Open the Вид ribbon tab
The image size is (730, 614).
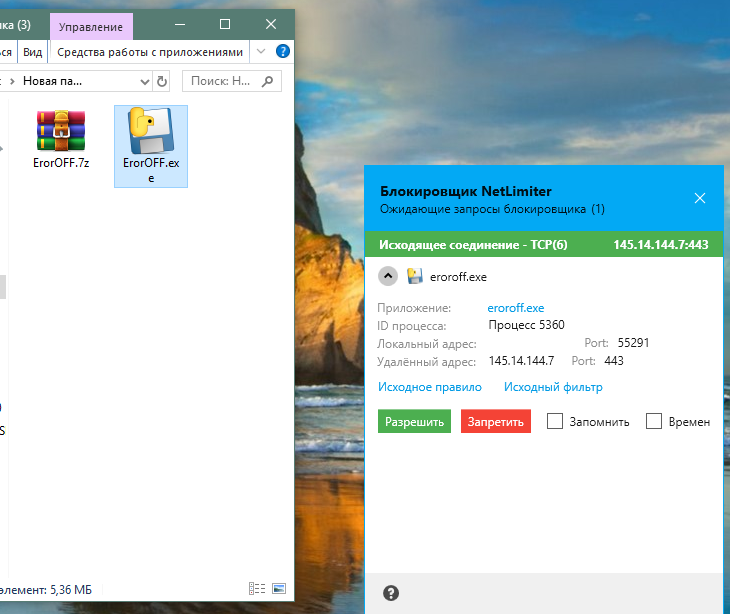[33, 52]
